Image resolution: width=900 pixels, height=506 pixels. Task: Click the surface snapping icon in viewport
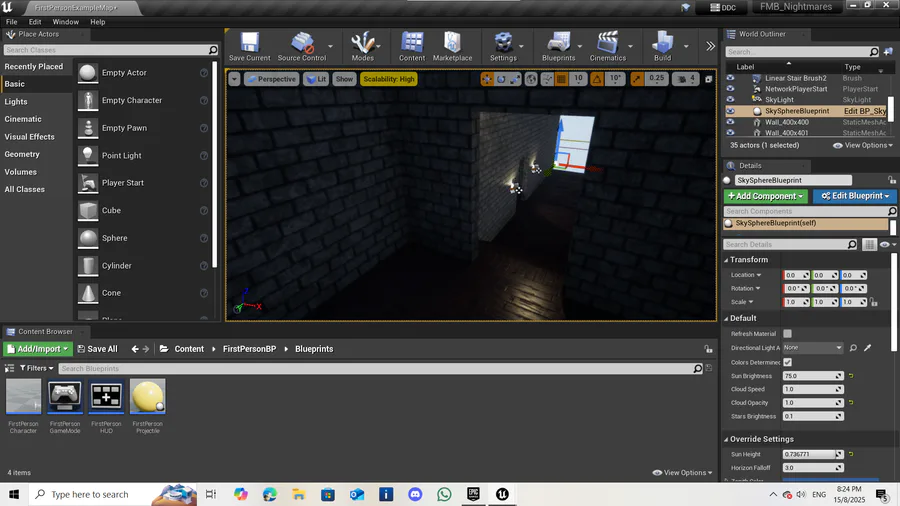click(547, 79)
